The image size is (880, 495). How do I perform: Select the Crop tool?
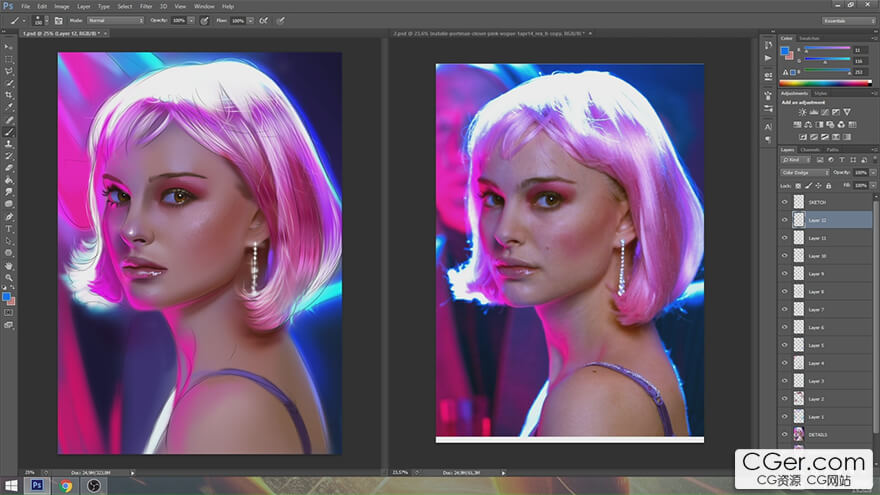coord(8,95)
